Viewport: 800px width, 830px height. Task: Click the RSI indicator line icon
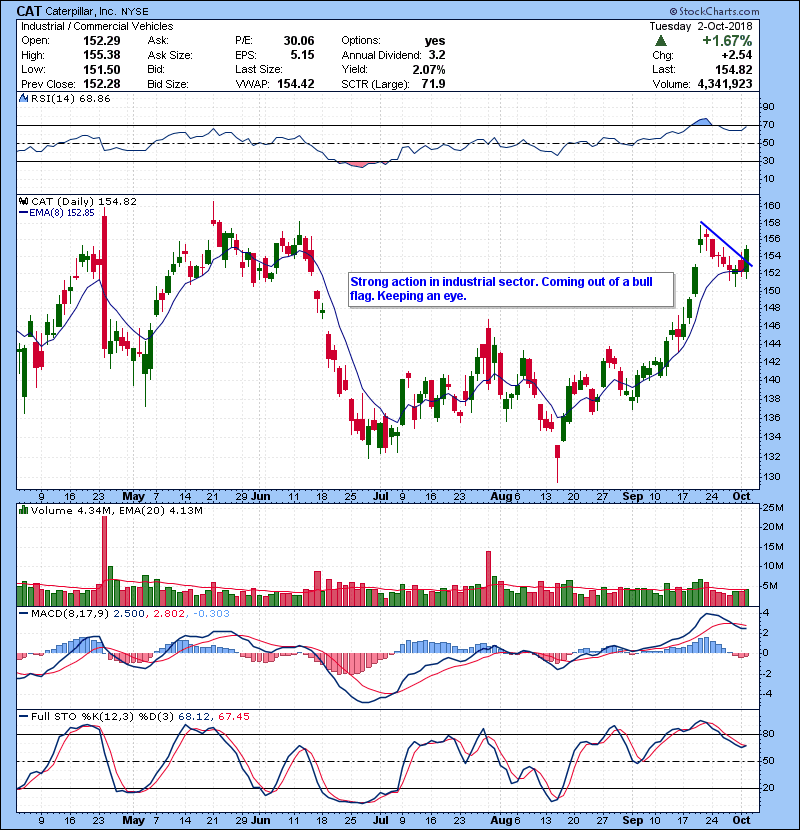23,98
